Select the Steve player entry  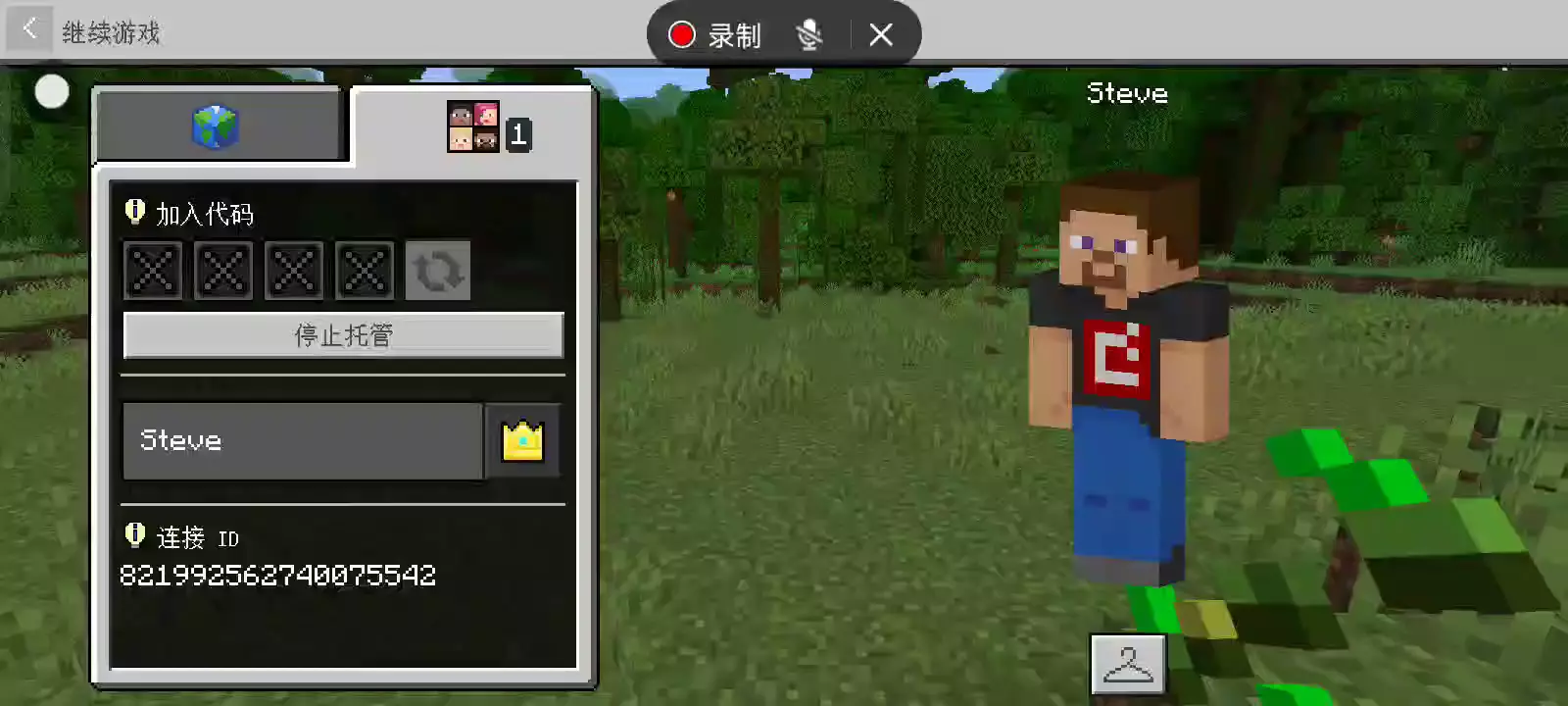(x=303, y=440)
